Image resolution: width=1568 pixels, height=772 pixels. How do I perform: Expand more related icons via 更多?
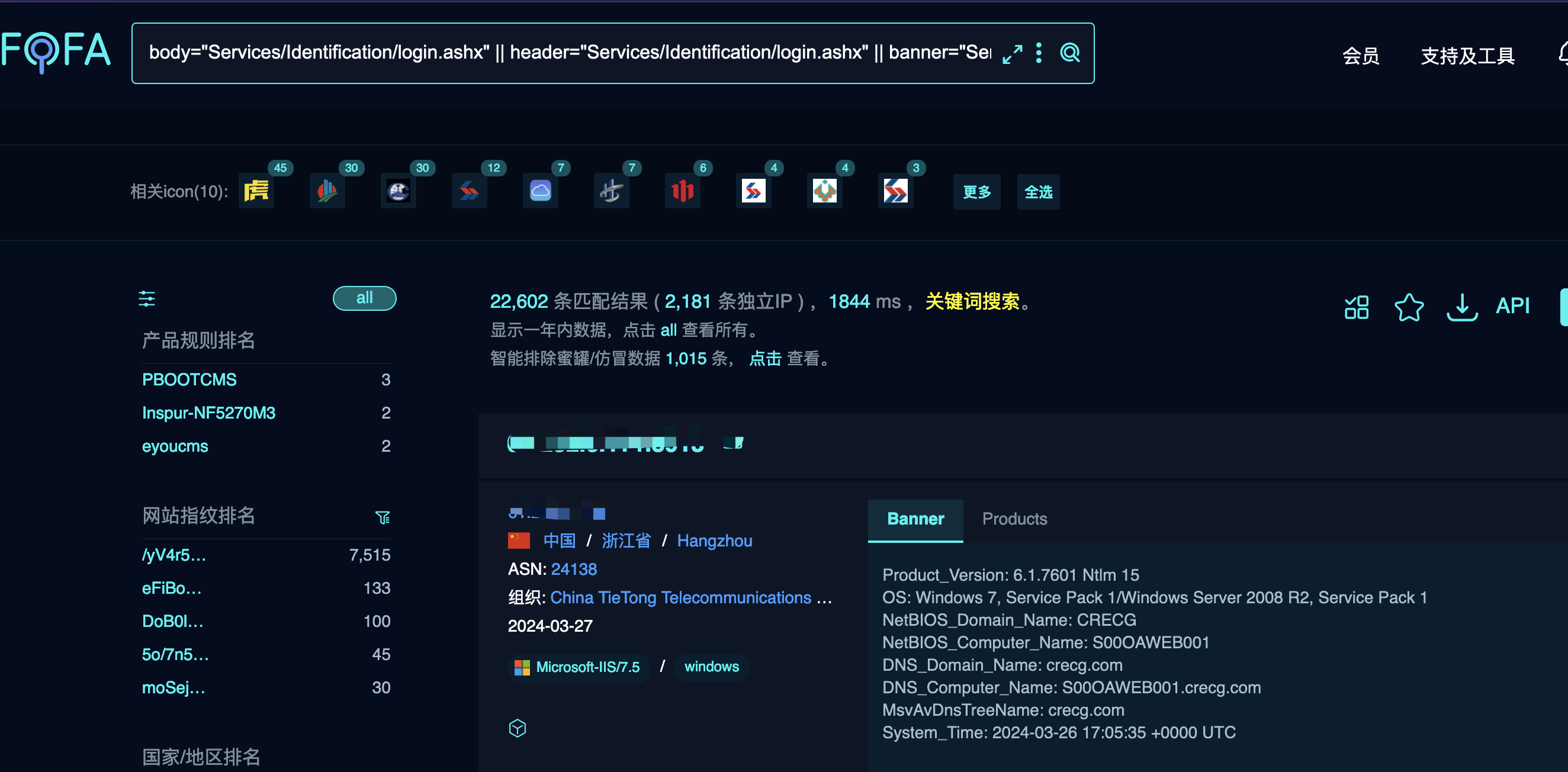(x=976, y=192)
